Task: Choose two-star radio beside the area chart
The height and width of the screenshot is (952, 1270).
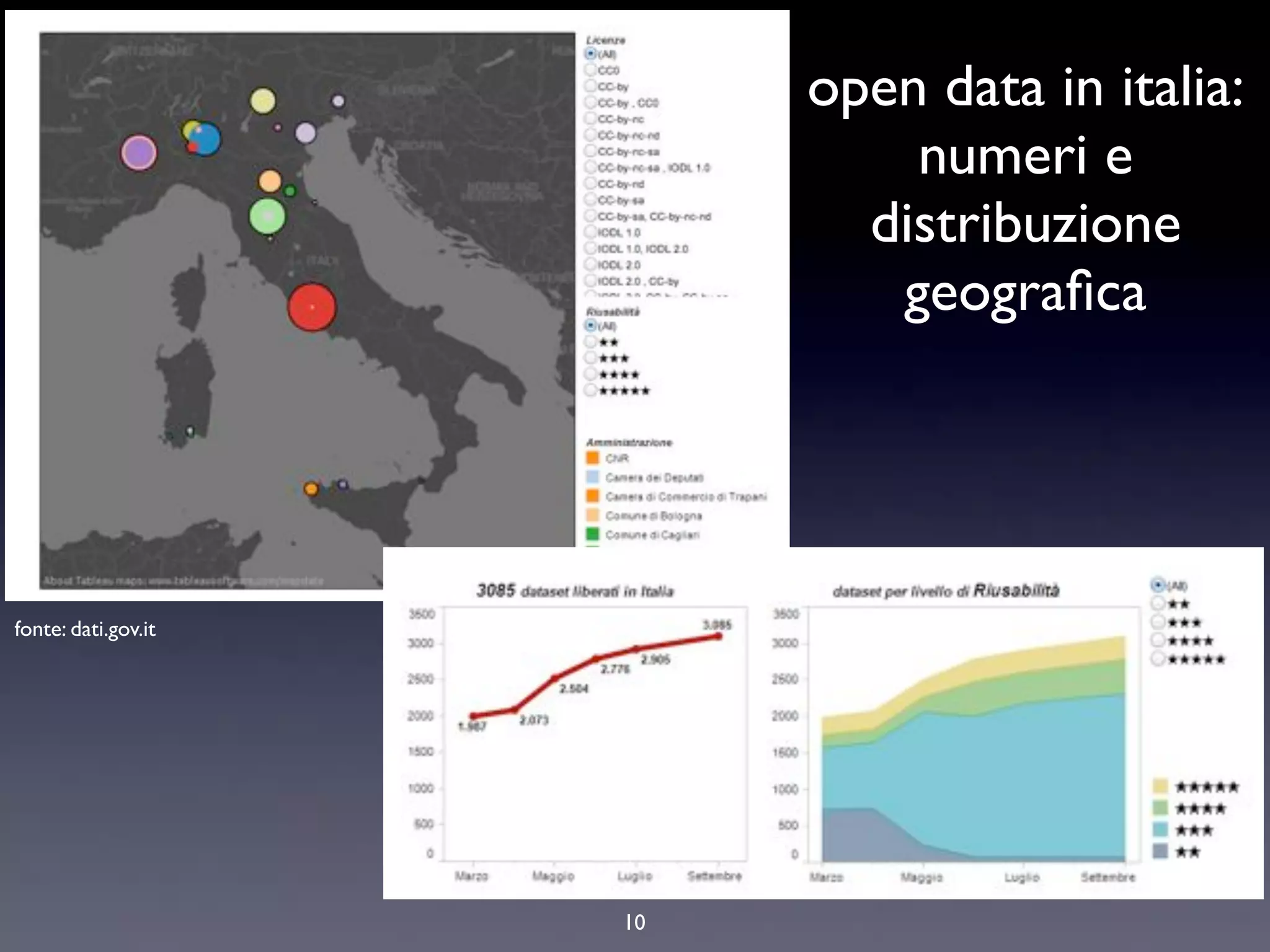Action: coord(1157,603)
